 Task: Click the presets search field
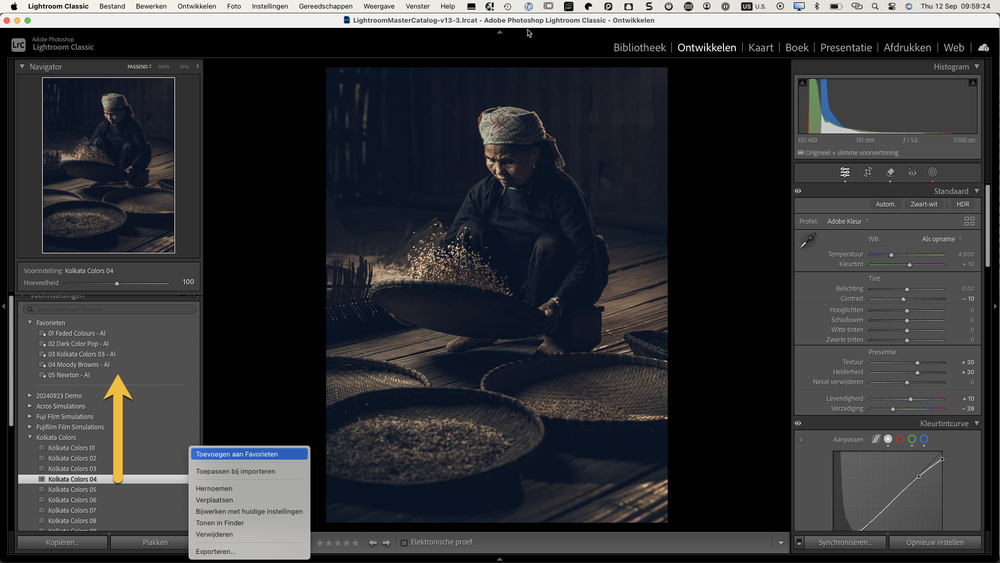pyautogui.click(x=110, y=309)
